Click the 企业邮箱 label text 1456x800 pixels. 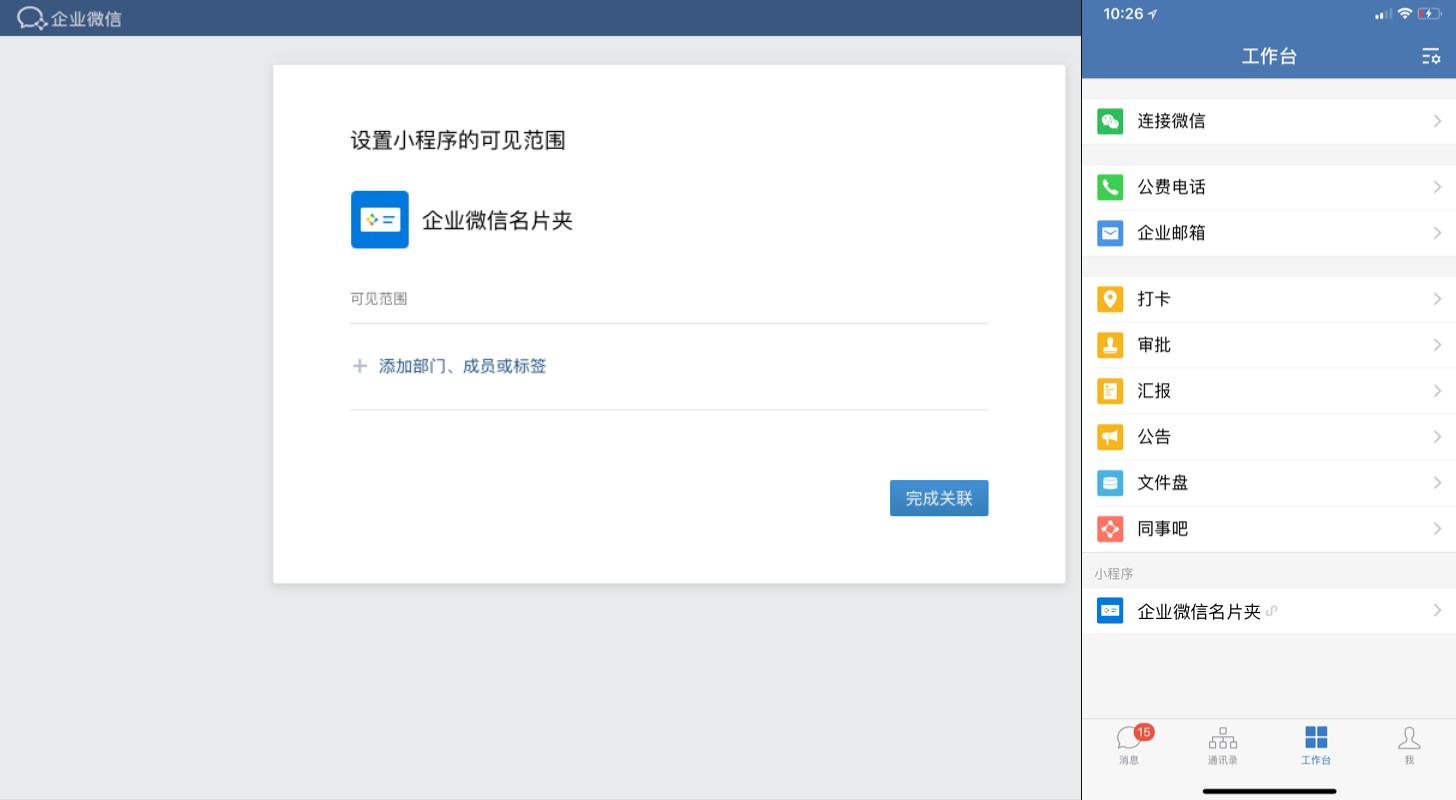point(1171,233)
